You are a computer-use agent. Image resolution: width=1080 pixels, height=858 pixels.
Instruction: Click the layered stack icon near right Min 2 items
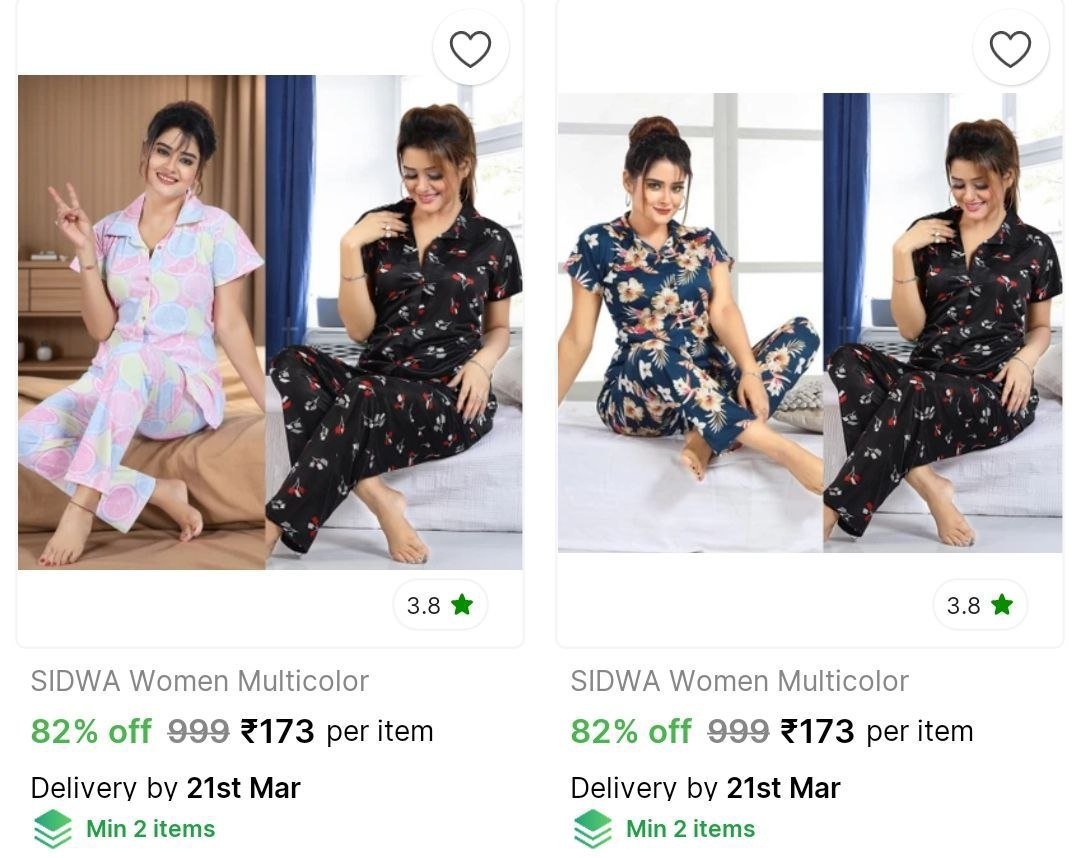(594, 828)
